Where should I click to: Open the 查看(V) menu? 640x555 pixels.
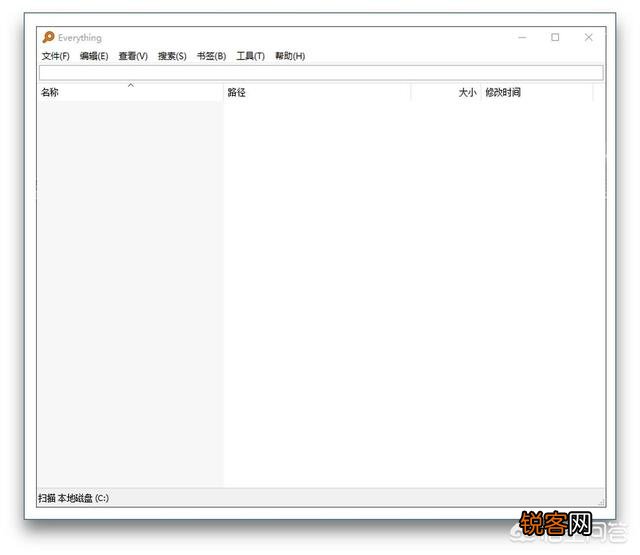[133, 56]
